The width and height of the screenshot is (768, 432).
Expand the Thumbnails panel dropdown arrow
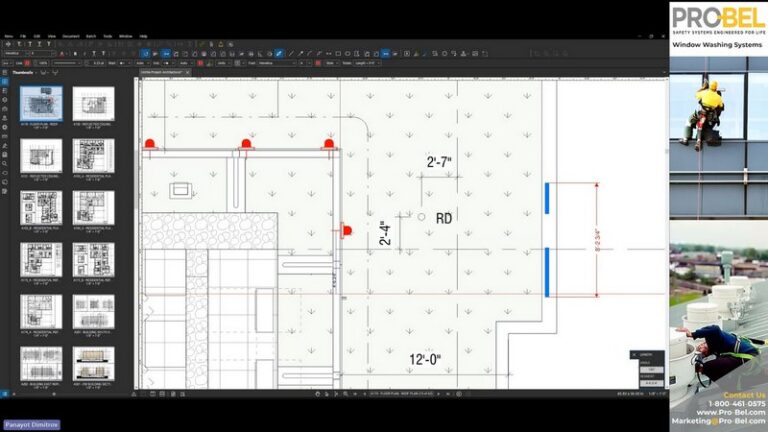[x=37, y=72]
